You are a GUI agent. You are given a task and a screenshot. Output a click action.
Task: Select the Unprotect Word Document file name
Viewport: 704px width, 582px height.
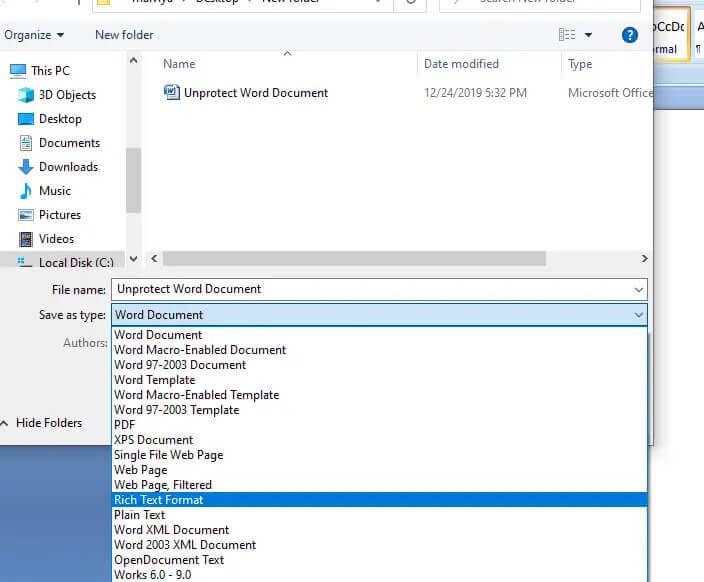coord(256,93)
